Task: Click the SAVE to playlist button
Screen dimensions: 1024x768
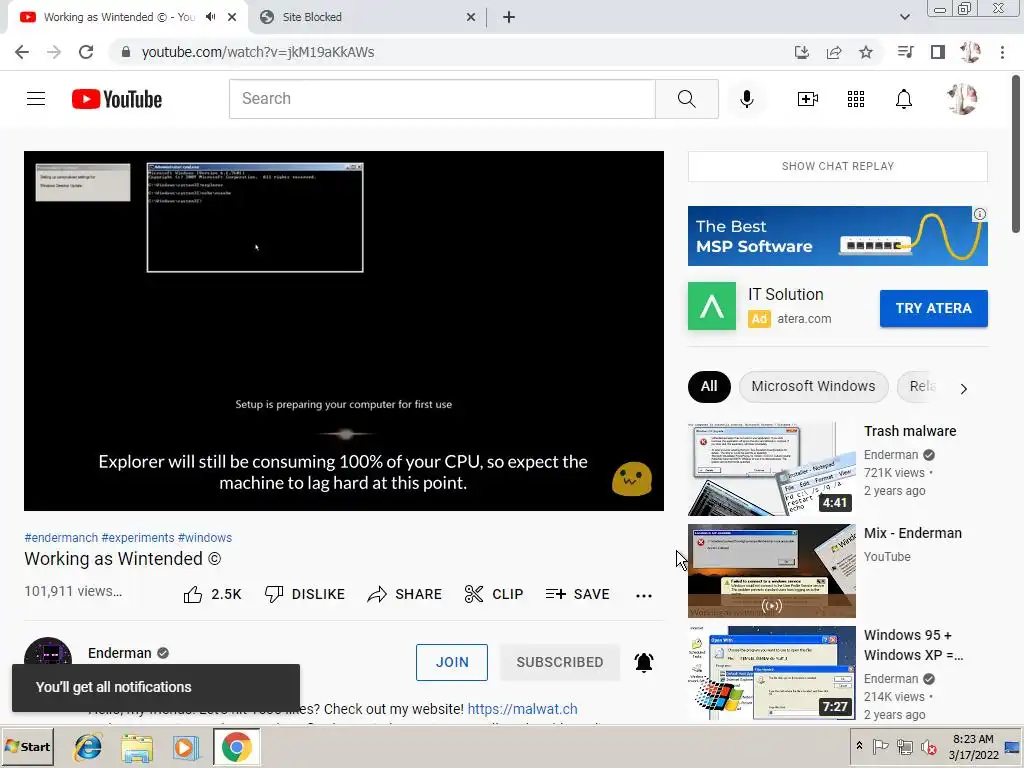Action: tap(578, 594)
